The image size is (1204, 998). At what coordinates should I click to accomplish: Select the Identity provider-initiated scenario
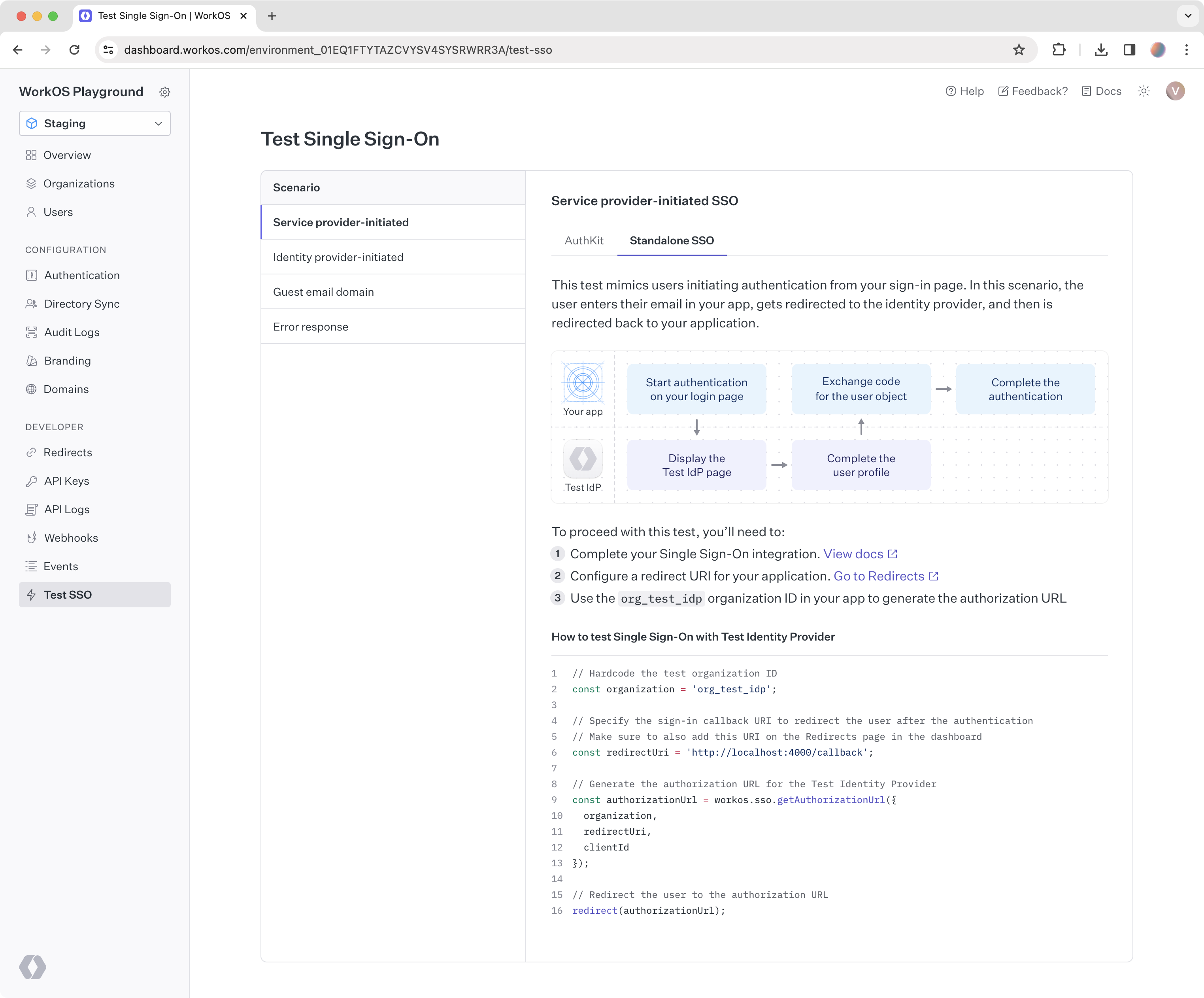(x=338, y=257)
